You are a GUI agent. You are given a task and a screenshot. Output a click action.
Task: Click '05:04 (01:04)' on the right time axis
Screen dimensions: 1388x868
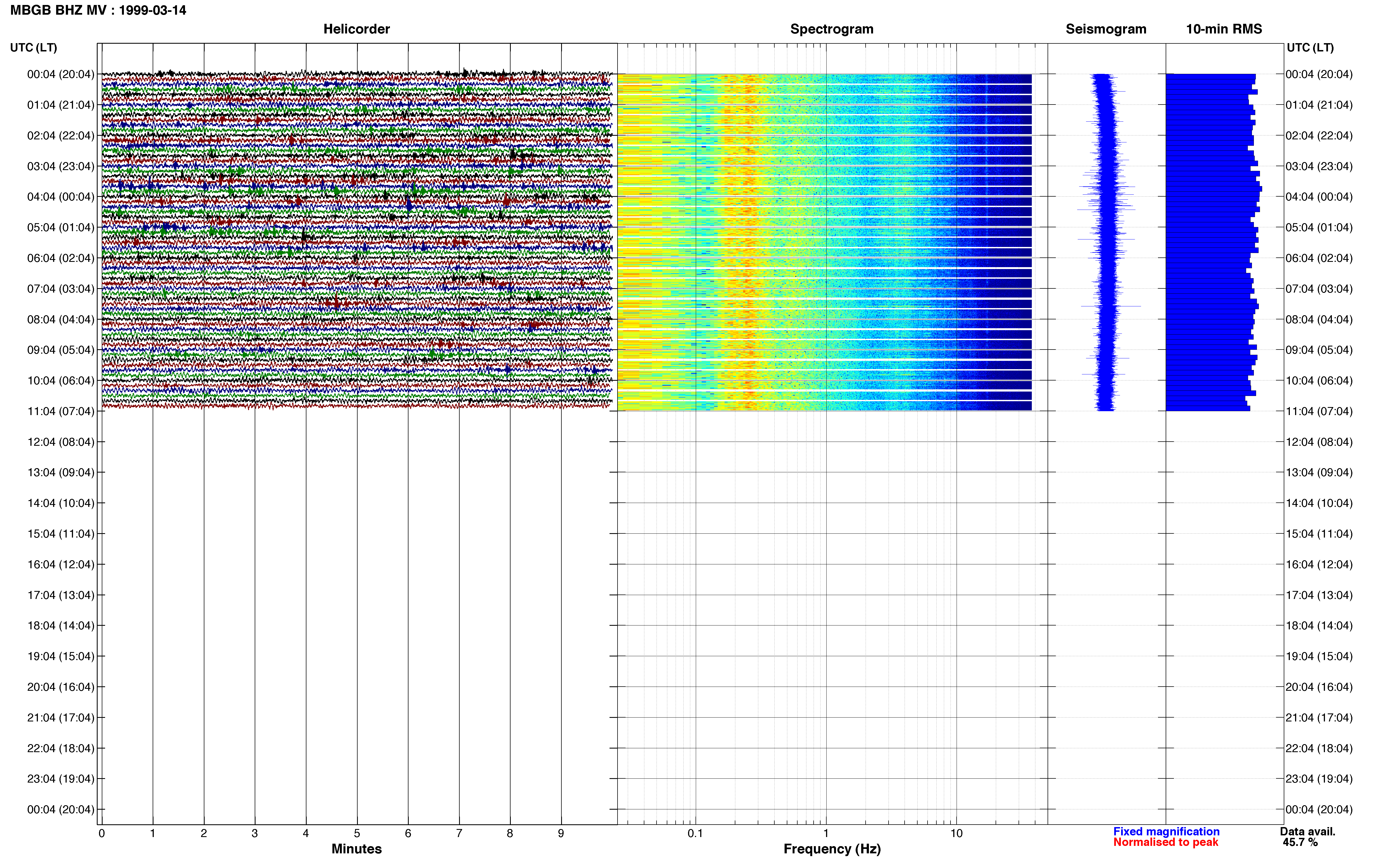pyautogui.click(x=1319, y=227)
